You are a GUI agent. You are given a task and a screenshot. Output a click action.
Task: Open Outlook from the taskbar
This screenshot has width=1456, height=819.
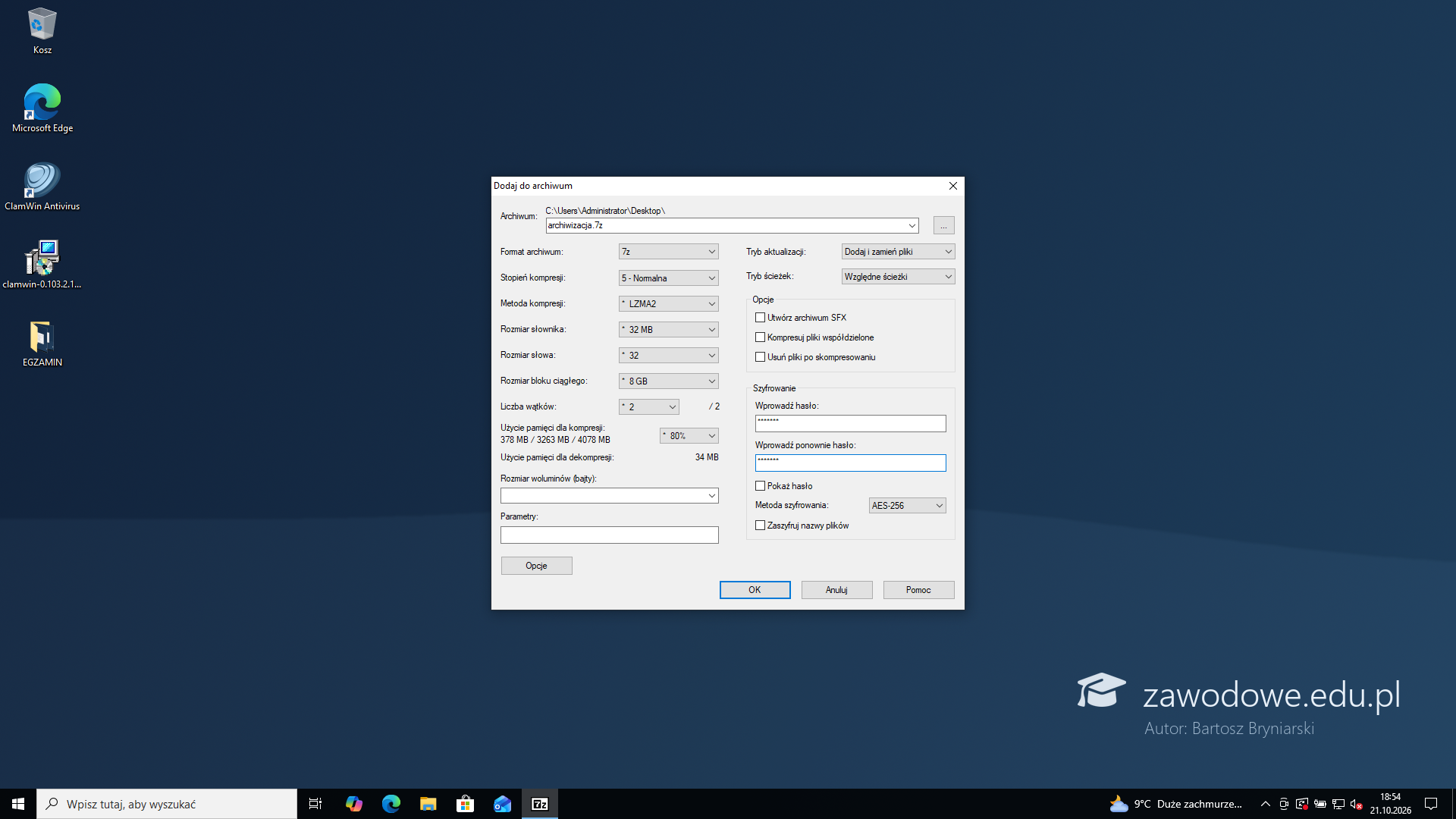click(x=502, y=804)
